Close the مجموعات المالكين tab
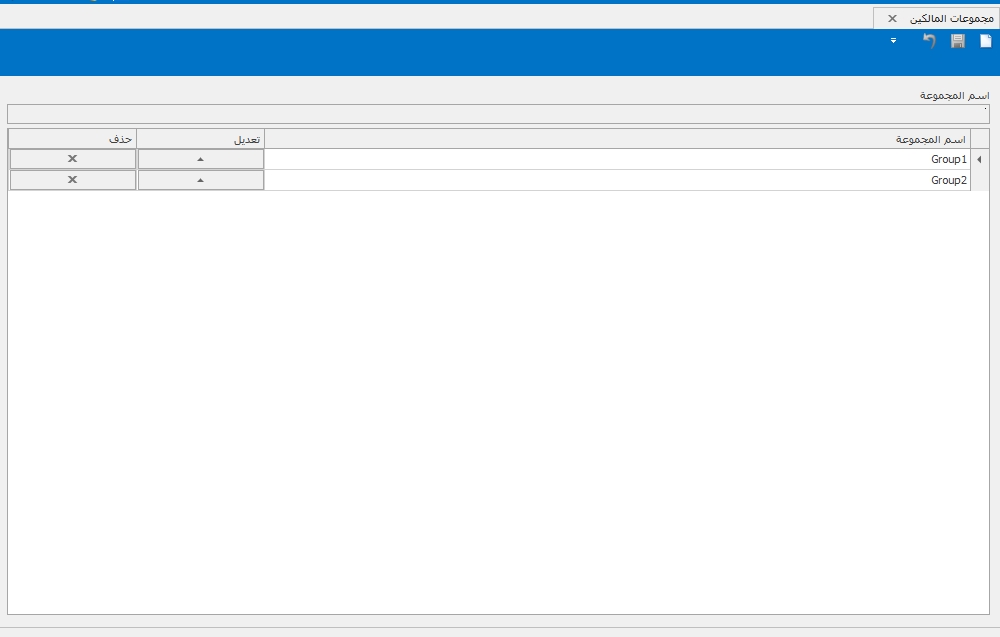Image resolution: width=1000 pixels, height=637 pixels. [x=892, y=18]
